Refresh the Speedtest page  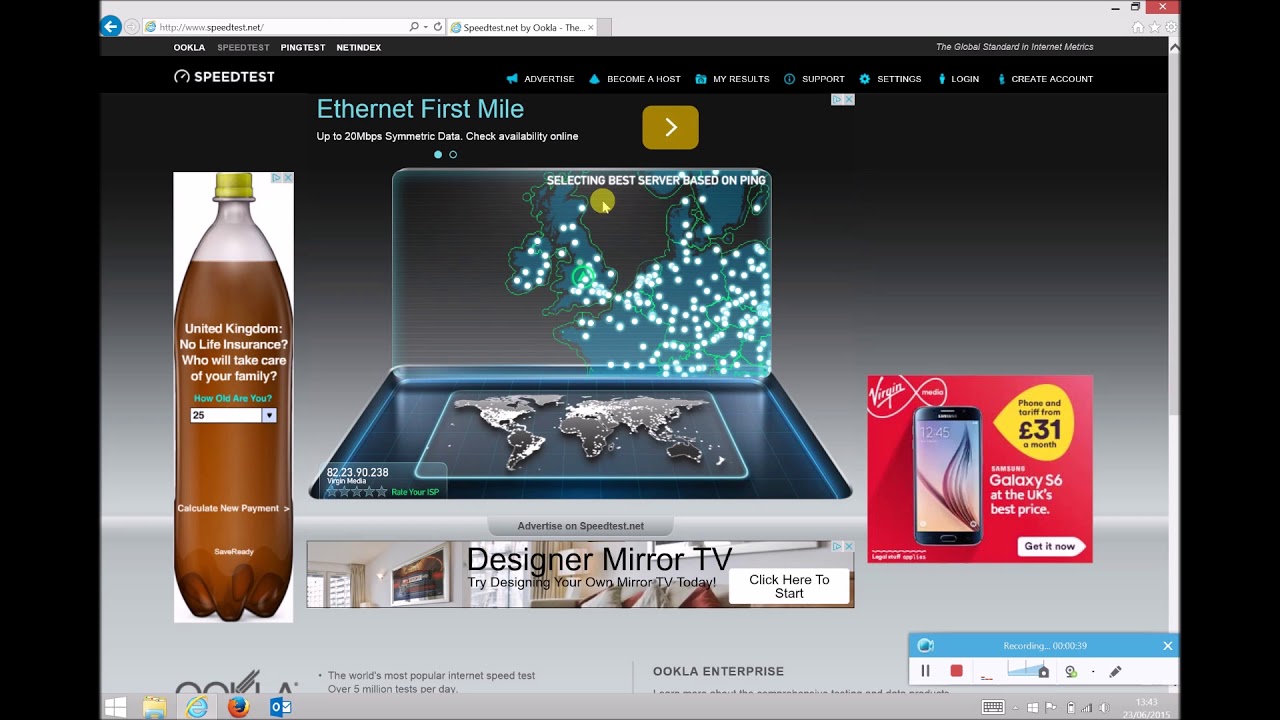(437, 27)
